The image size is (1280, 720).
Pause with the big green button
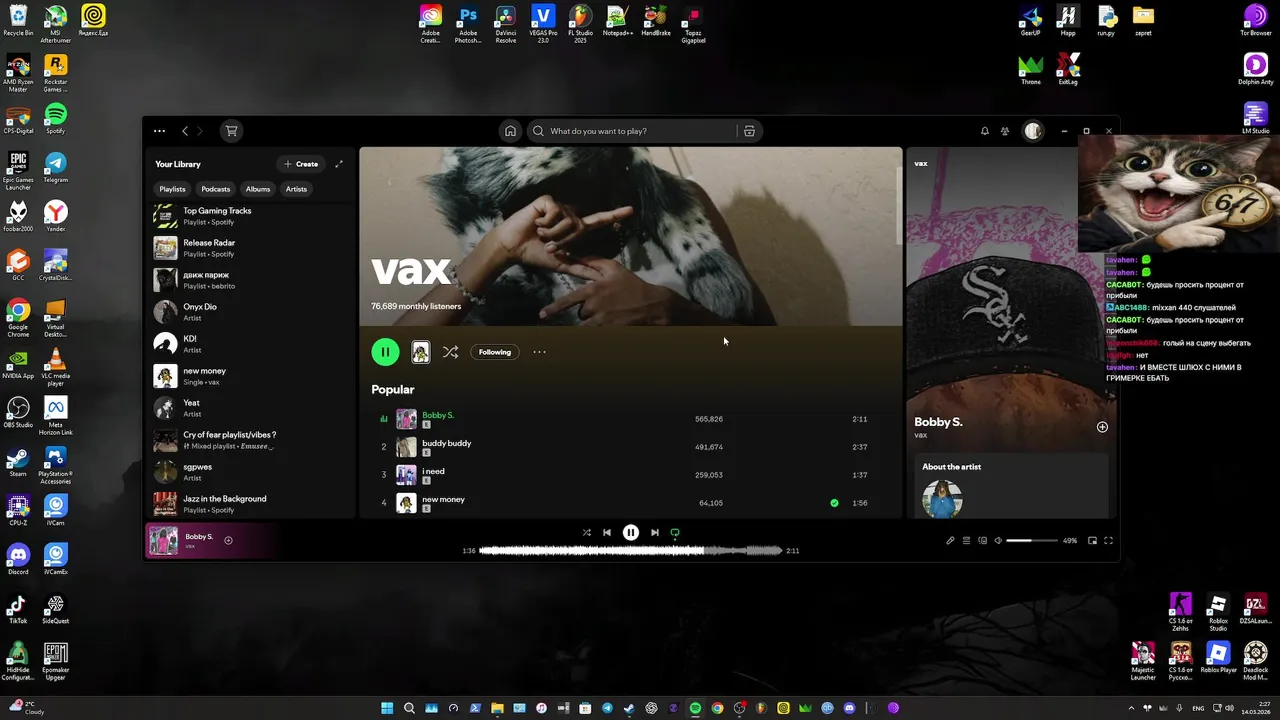click(385, 352)
